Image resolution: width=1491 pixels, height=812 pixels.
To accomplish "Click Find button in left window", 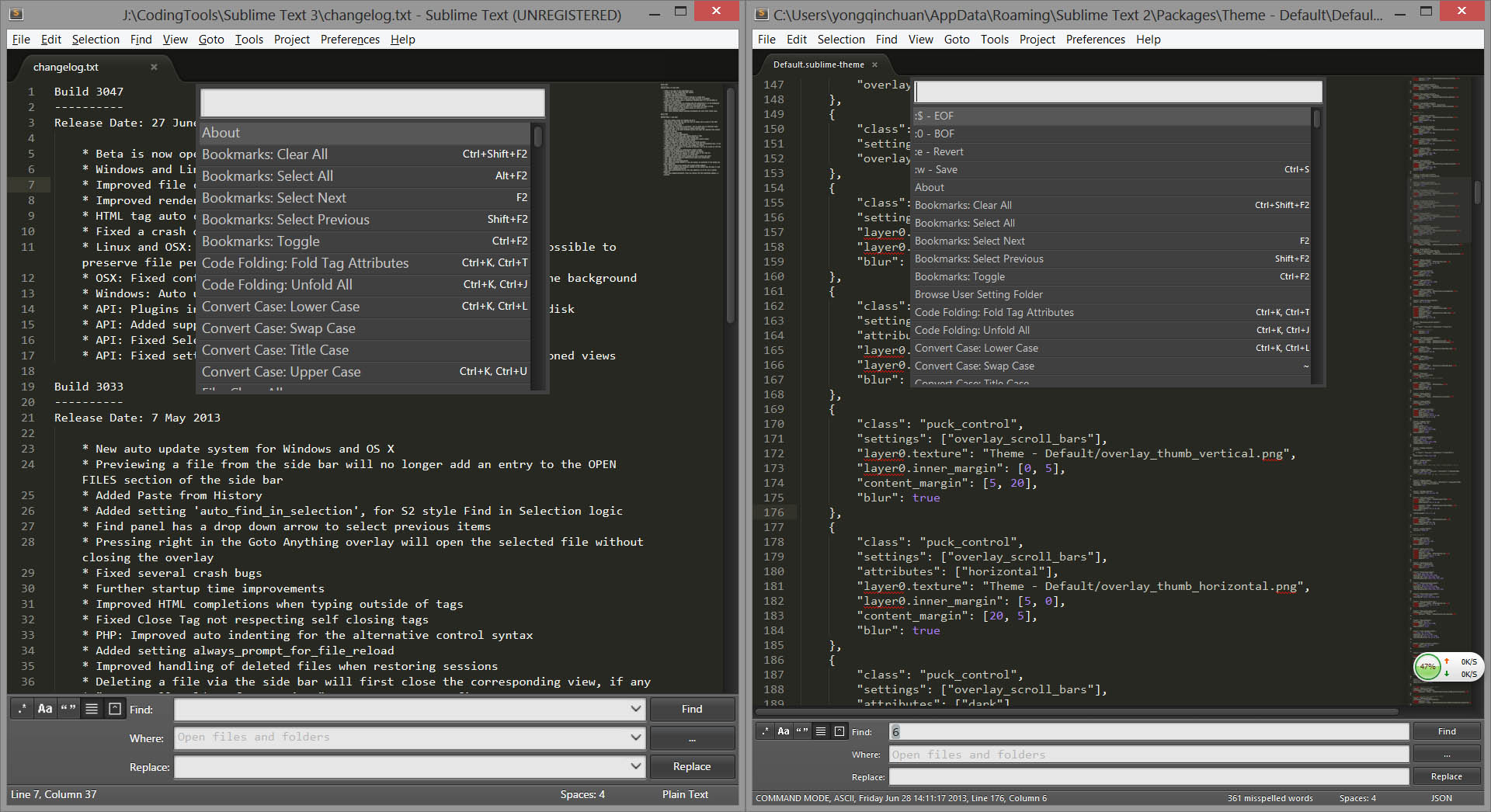I will coord(692,709).
